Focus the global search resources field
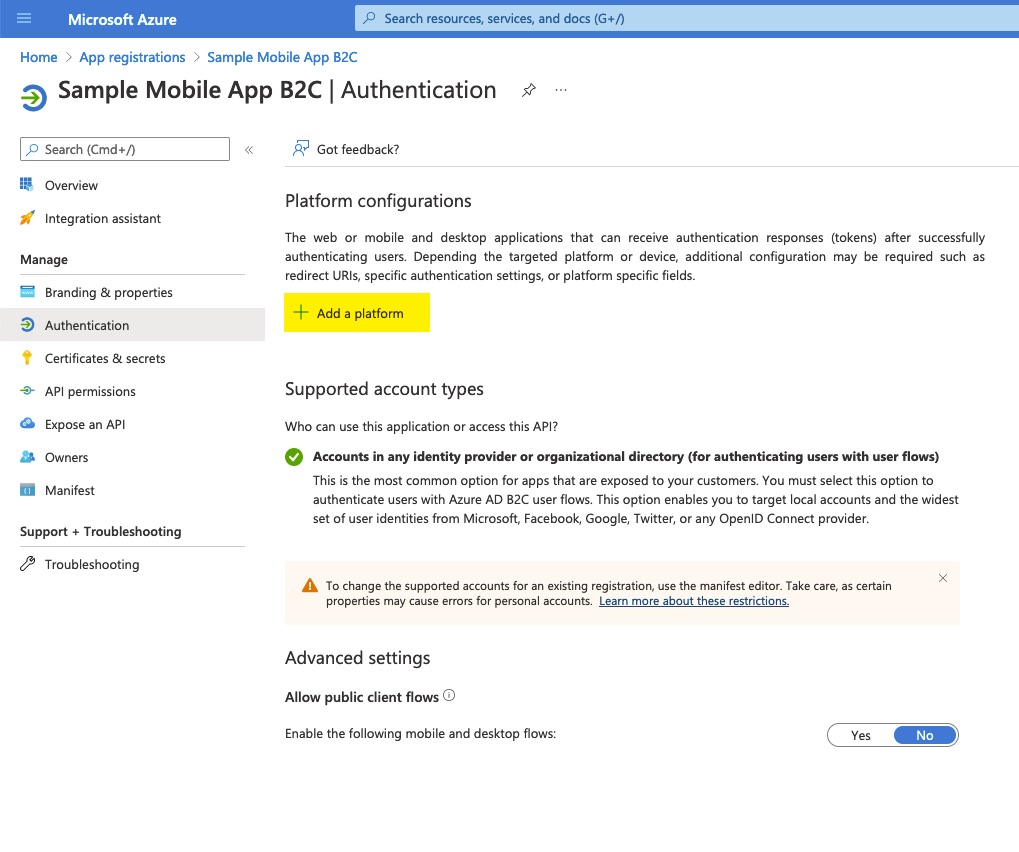 tap(687, 18)
